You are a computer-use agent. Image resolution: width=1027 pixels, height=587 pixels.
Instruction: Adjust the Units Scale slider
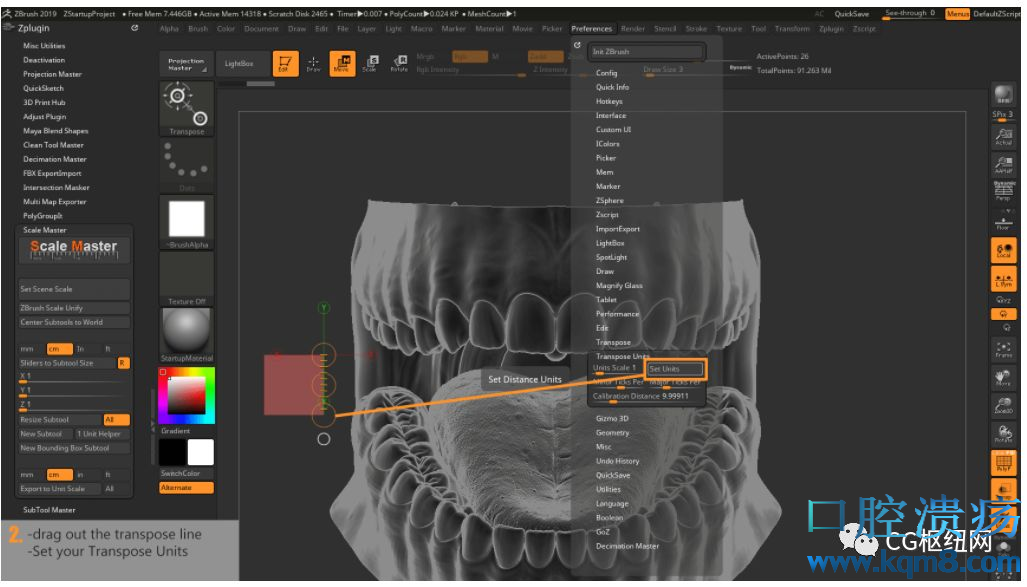pos(616,368)
